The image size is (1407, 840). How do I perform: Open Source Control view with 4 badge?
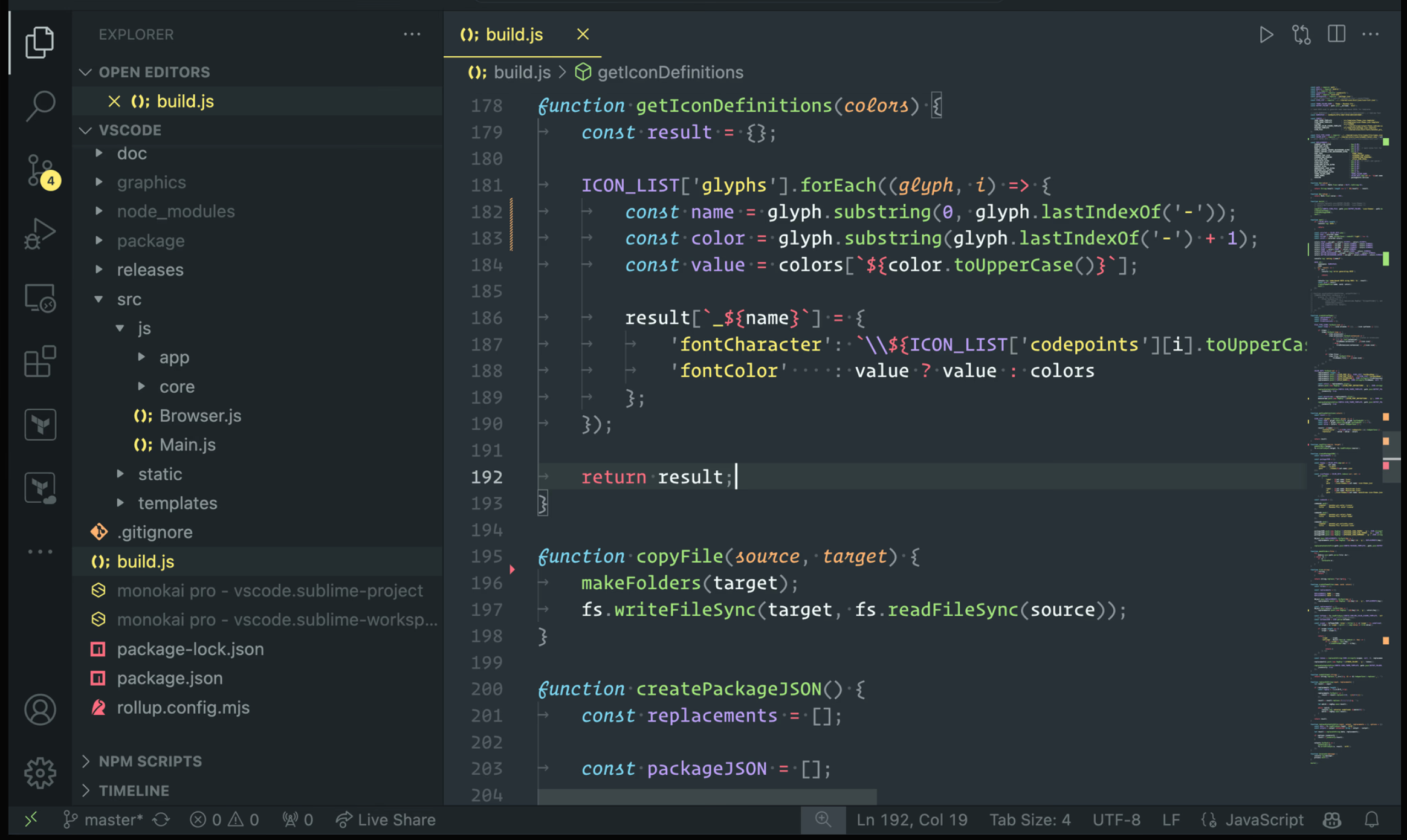(x=40, y=170)
